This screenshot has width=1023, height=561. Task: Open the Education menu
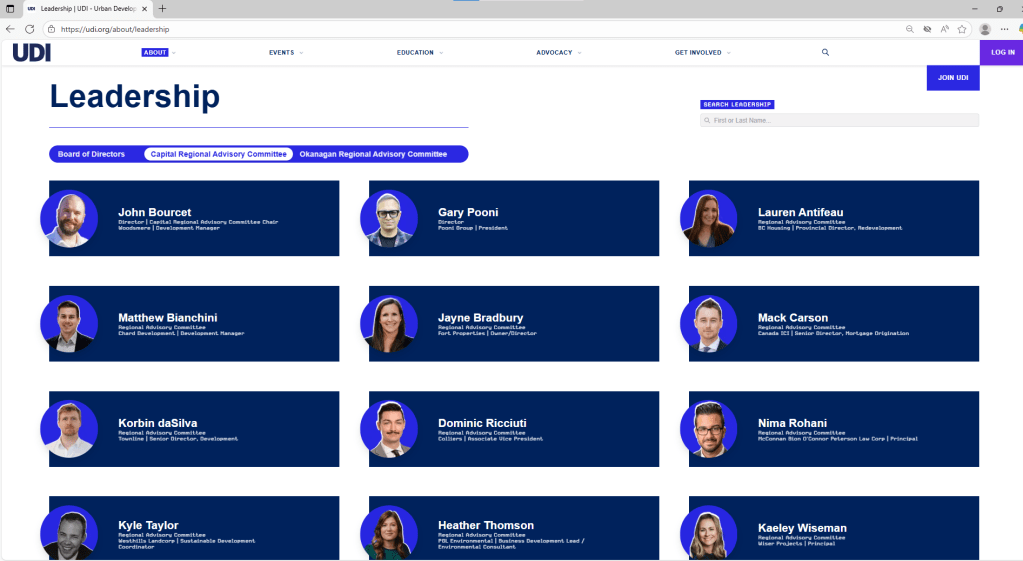(419, 52)
